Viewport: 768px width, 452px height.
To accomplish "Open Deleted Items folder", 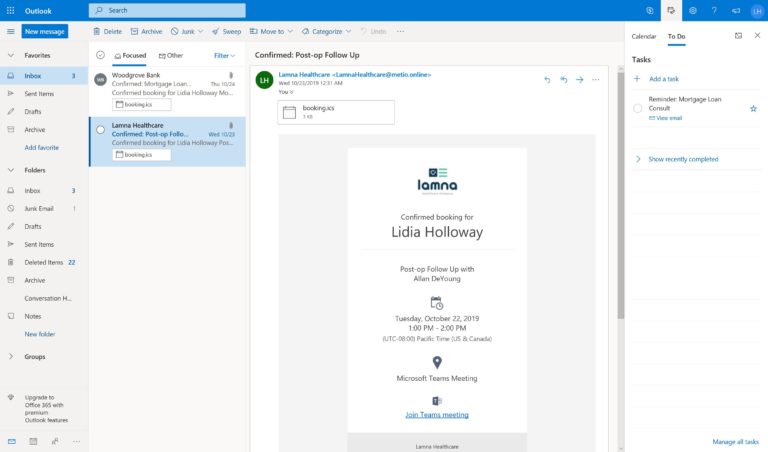I will (x=44, y=262).
